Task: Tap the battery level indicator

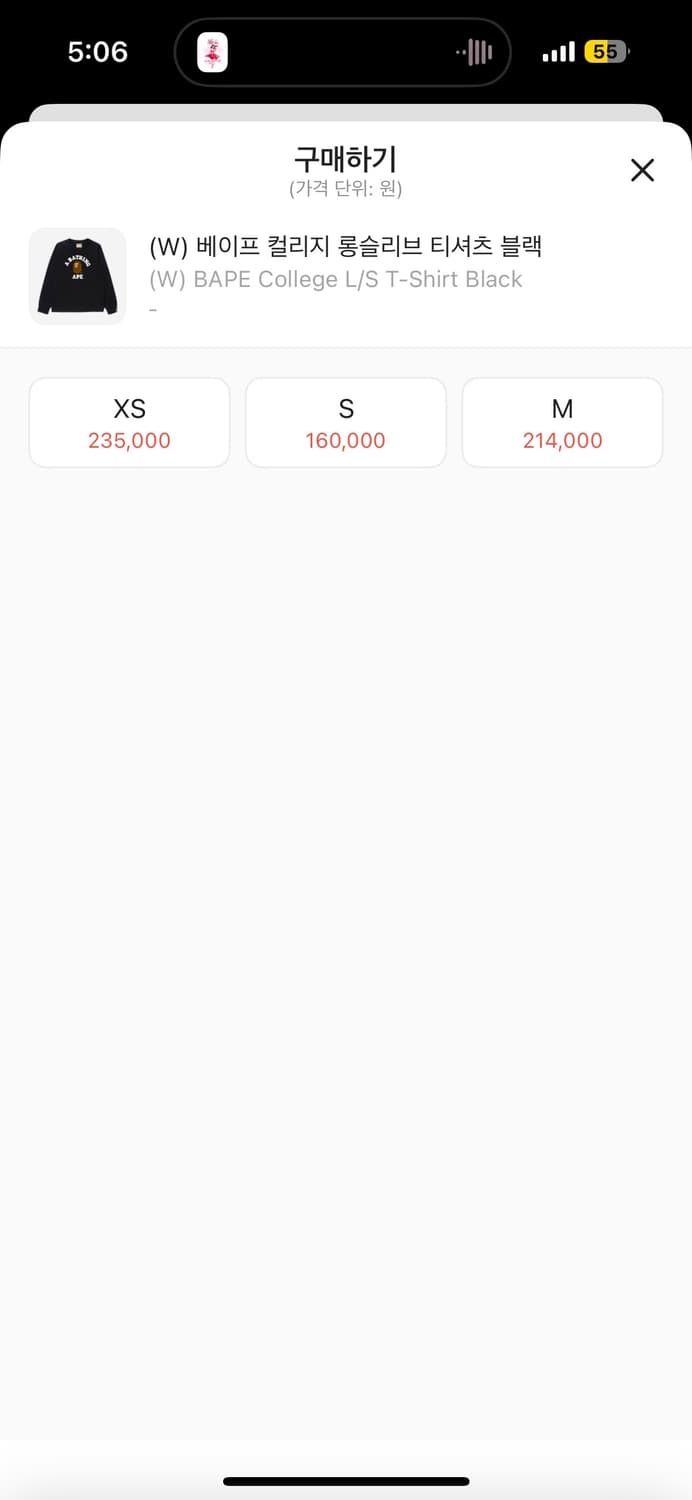Action: point(607,52)
